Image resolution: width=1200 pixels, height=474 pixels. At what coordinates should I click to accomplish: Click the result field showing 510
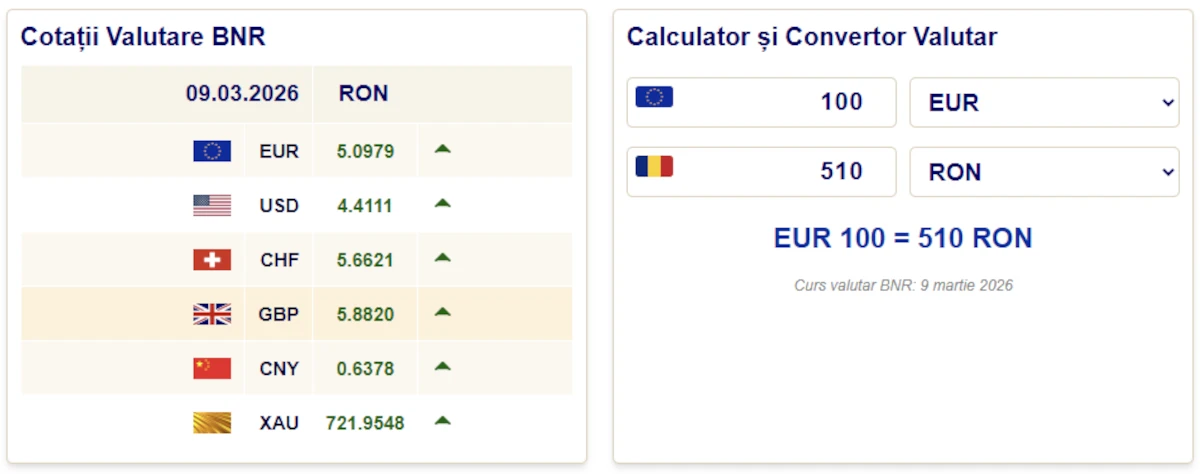pos(790,172)
